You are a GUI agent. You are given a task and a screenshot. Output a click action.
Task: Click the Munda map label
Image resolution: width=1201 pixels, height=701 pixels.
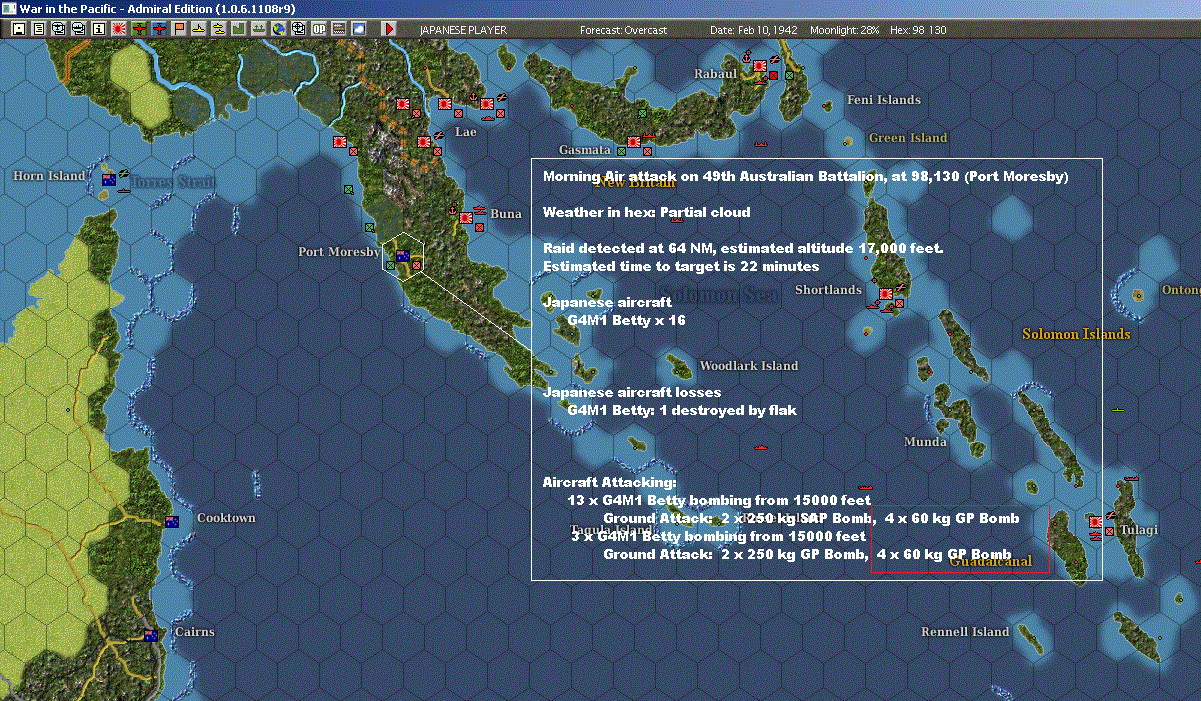(925, 441)
